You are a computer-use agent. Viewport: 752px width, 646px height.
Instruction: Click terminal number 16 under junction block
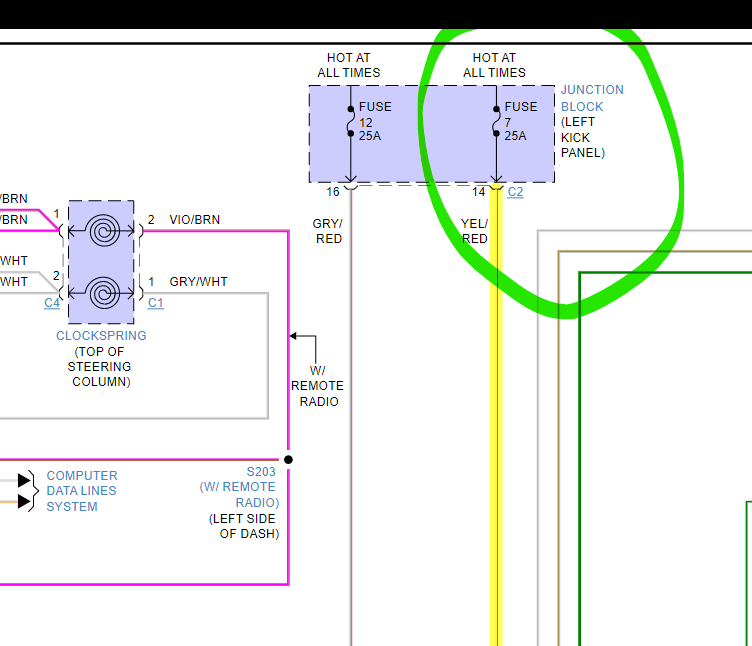click(332, 192)
